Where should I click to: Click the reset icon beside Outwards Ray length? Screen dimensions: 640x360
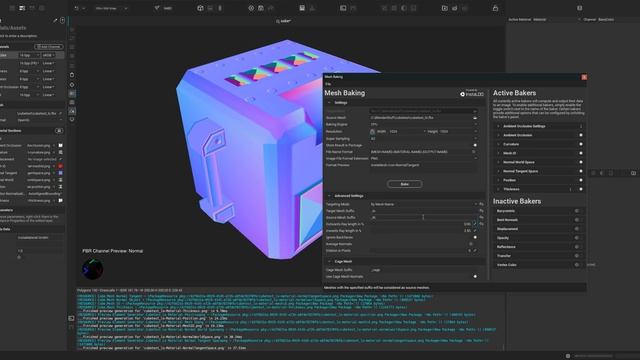482,224
